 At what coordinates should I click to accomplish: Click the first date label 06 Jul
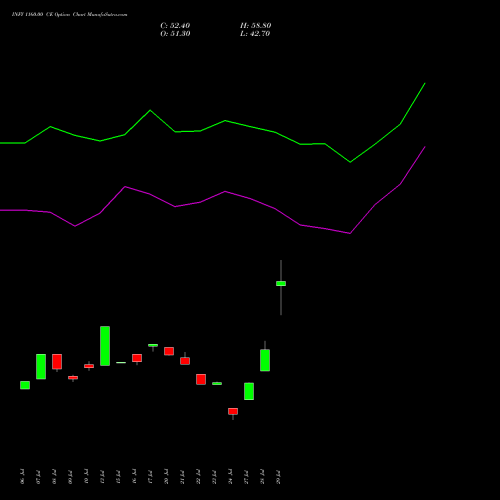tap(22, 477)
